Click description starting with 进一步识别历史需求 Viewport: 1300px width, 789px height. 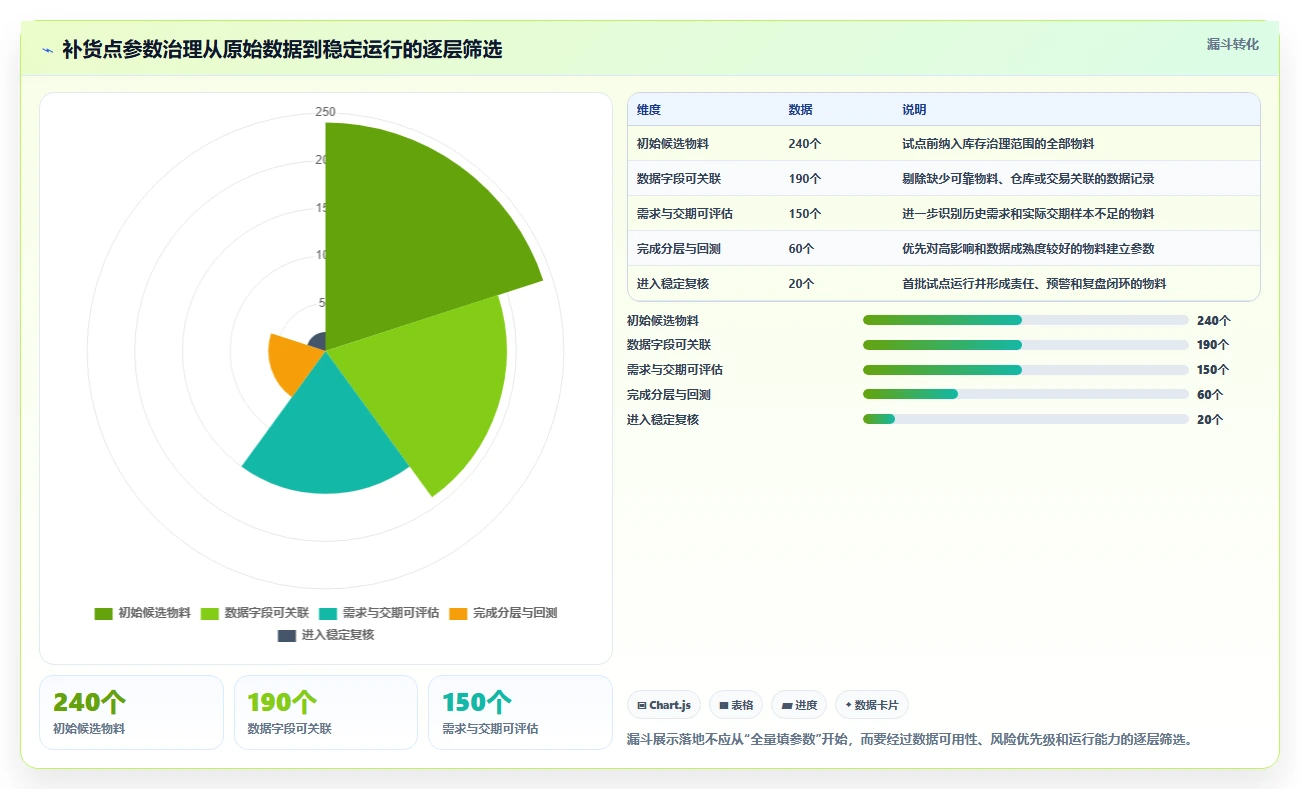1028,214
